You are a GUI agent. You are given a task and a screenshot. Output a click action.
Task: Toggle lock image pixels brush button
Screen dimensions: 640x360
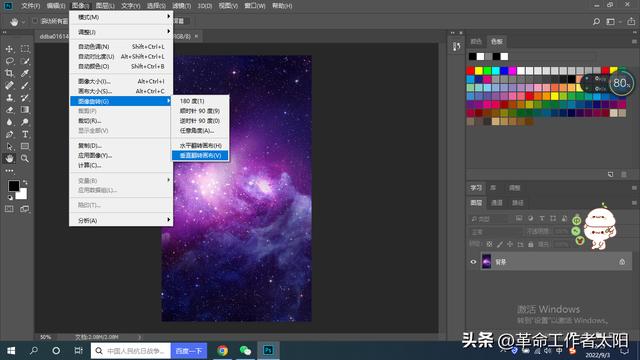click(x=500, y=244)
